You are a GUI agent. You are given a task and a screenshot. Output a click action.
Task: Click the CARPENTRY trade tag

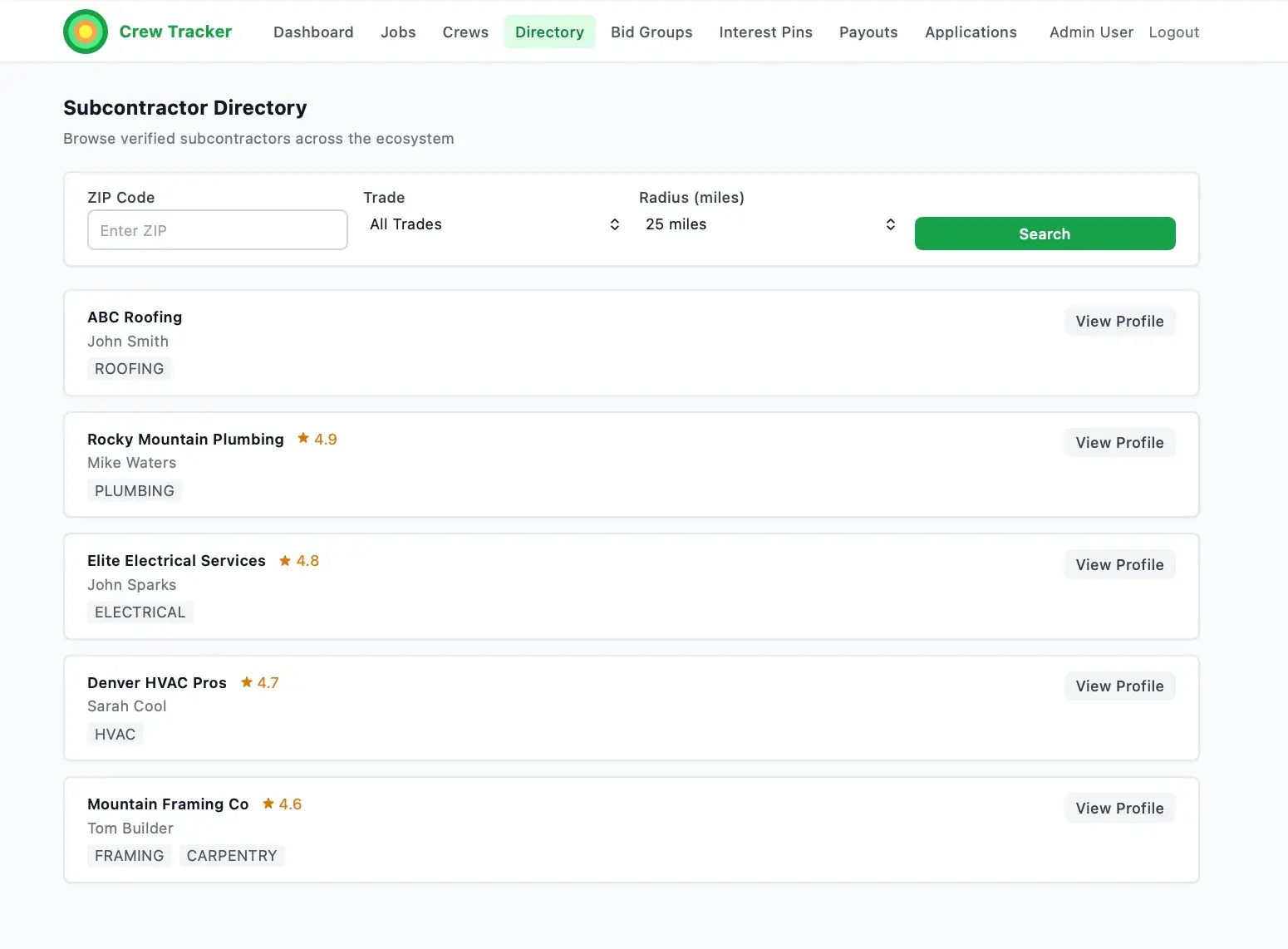coord(232,855)
